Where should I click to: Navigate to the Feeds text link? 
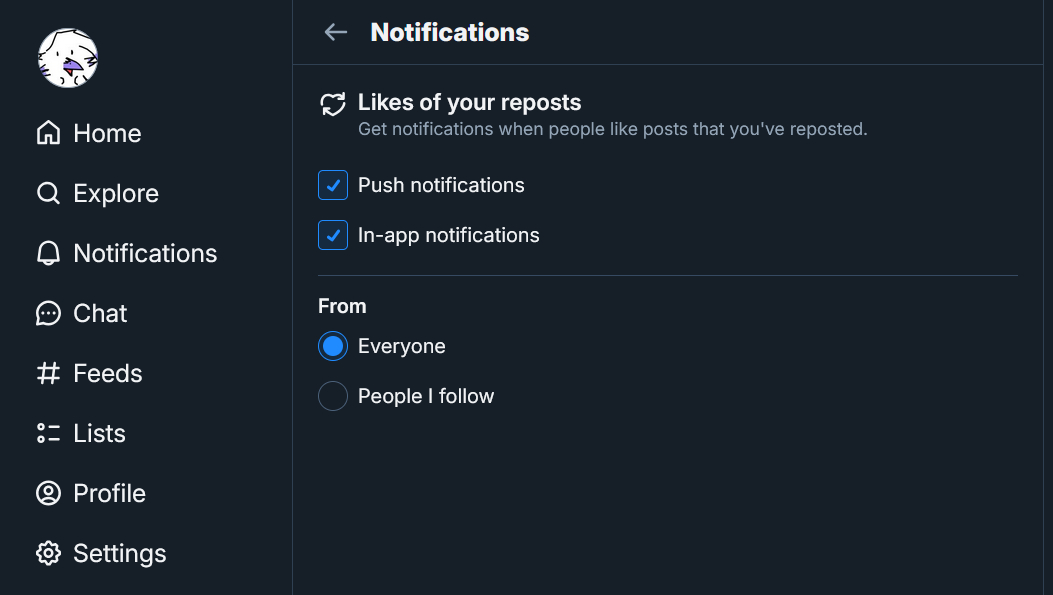[x=108, y=373]
